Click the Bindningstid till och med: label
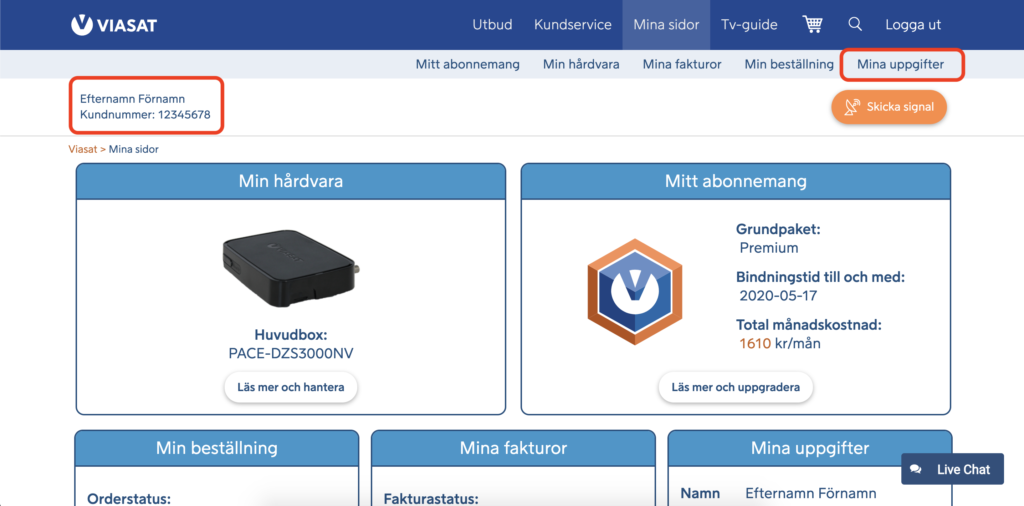Viewport: 1024px width, 506px height. pyautogui.click(x=820, y=277)
